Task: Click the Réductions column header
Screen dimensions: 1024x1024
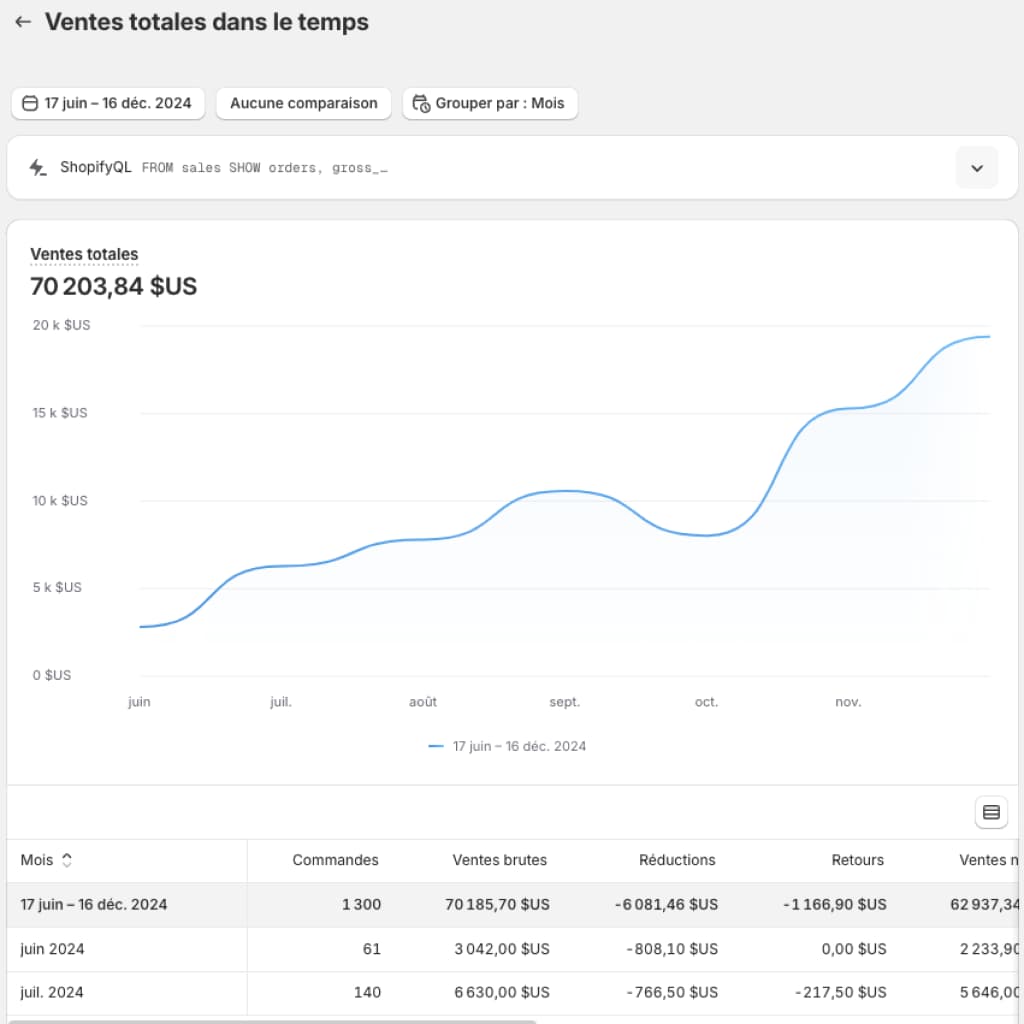Action: coord(677,860)
